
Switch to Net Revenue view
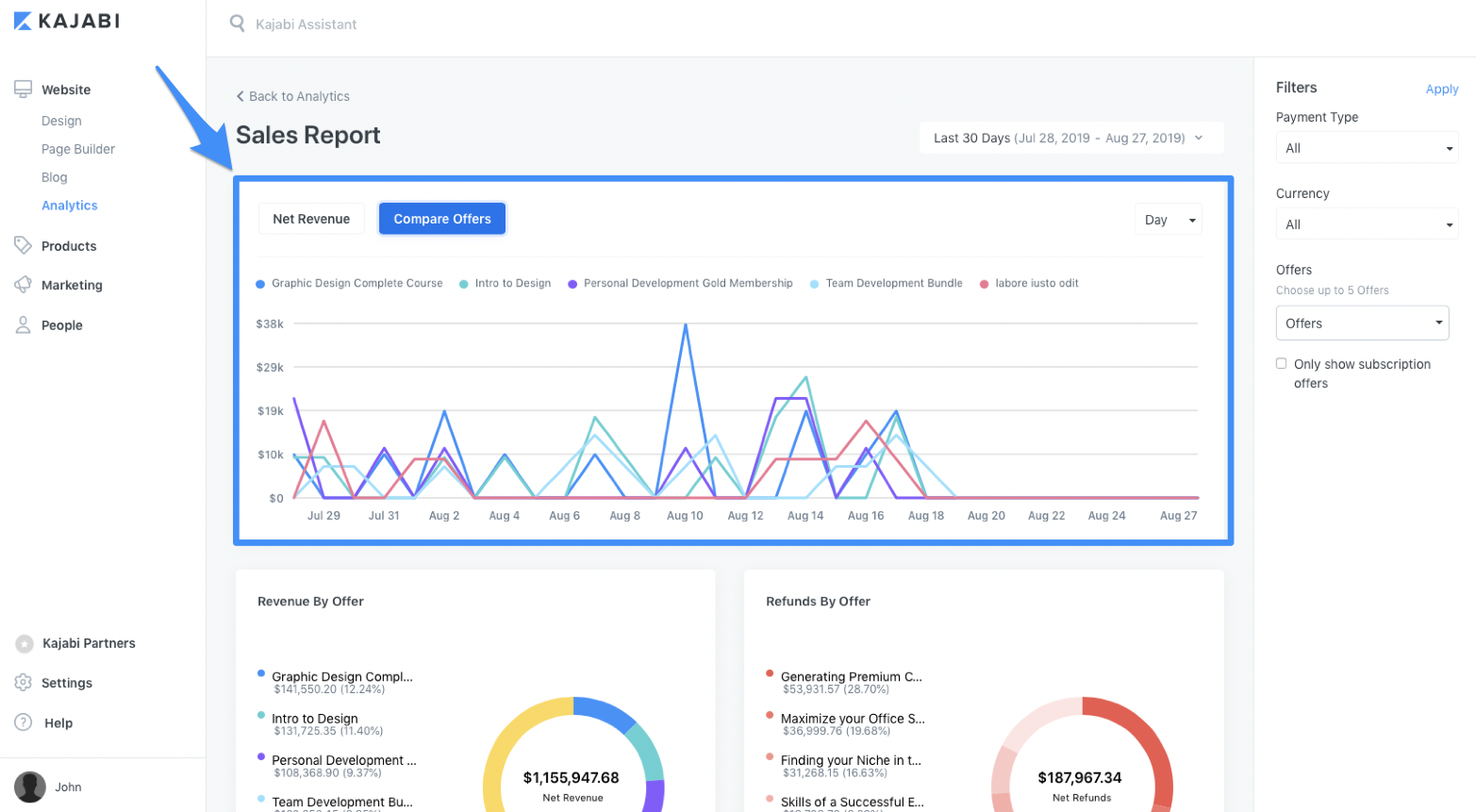point(311,219)
